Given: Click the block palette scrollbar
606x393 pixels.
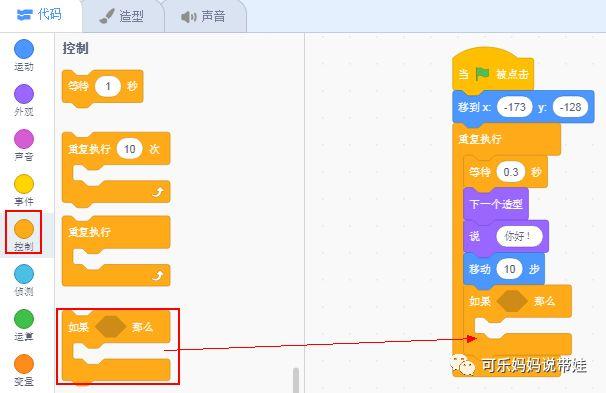Looking at the screenshot, I should coord(296,380).
